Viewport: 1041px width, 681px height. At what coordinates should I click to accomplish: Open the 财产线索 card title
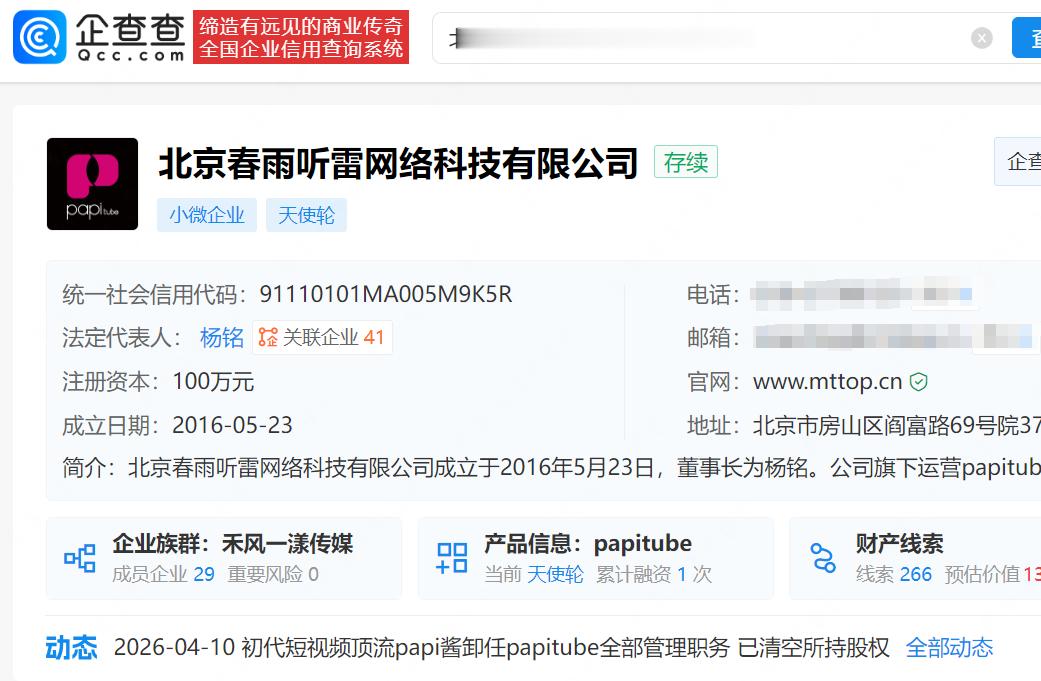(900, 544)
